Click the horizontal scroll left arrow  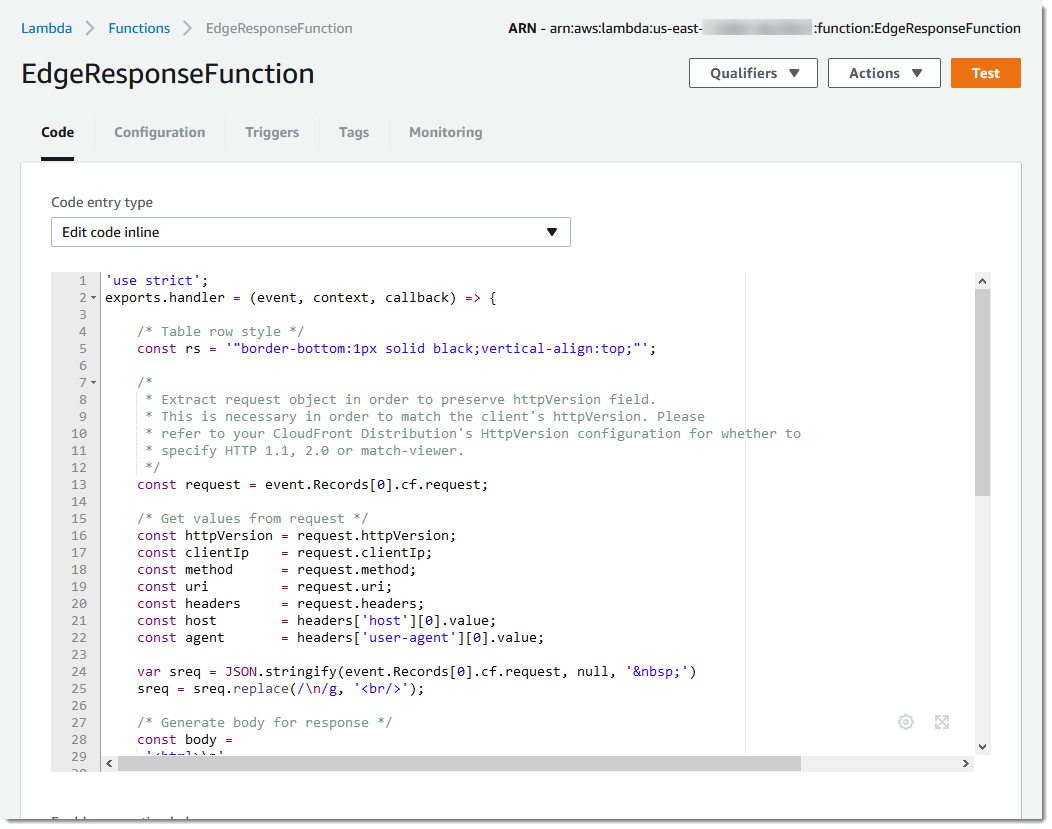point(109,763)
